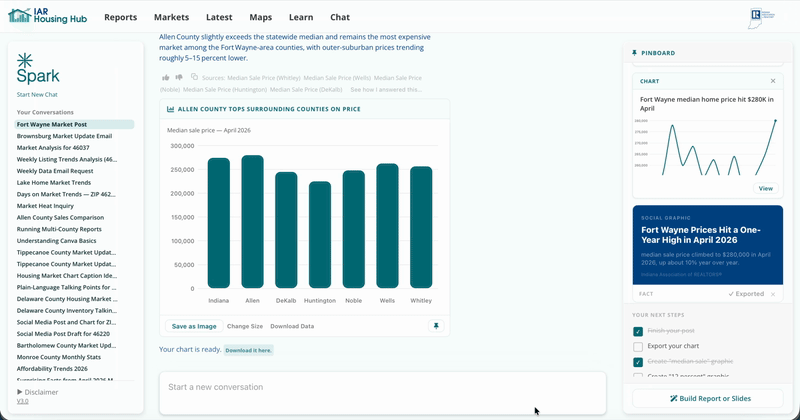Open Understanding Canva Basics conversation
This screenshot has height=420, width=800.
point(56,240)
